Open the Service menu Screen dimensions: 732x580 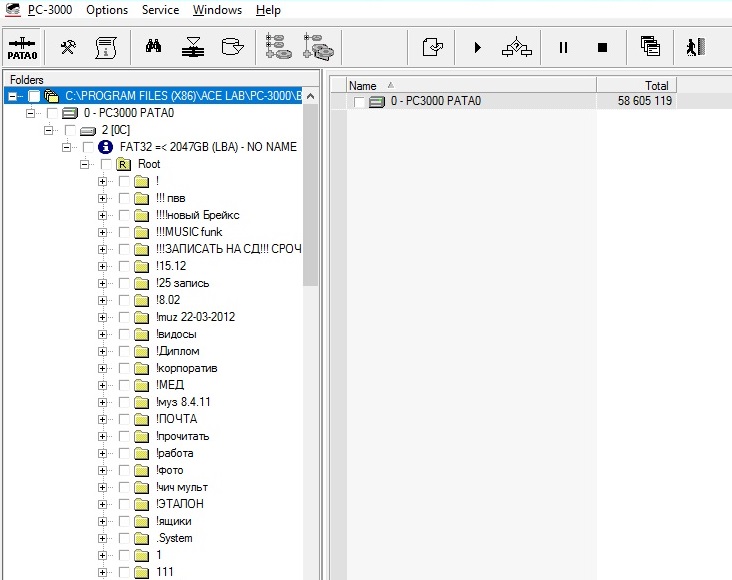coord(160,10)
